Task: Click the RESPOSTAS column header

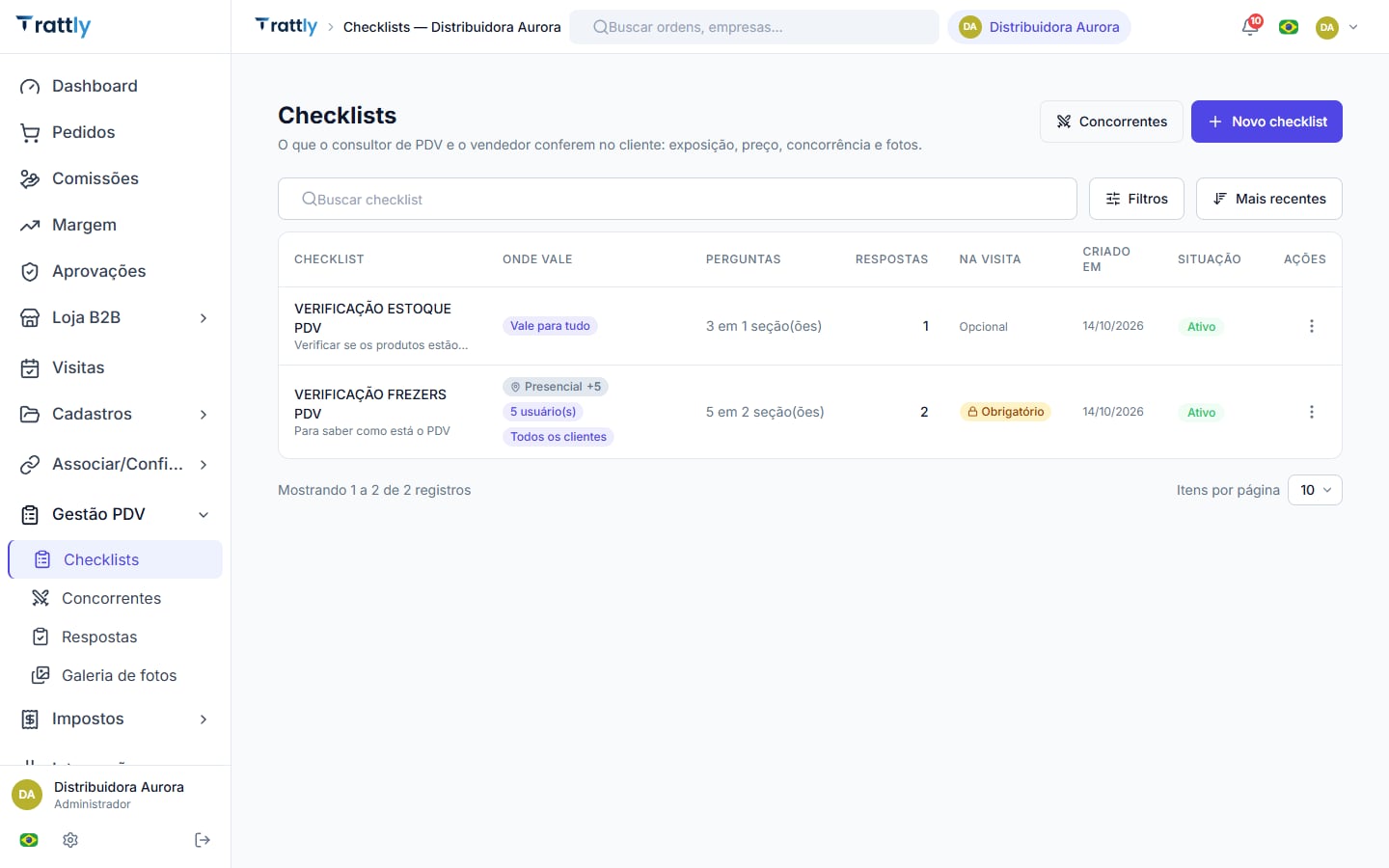Action: 891,259
